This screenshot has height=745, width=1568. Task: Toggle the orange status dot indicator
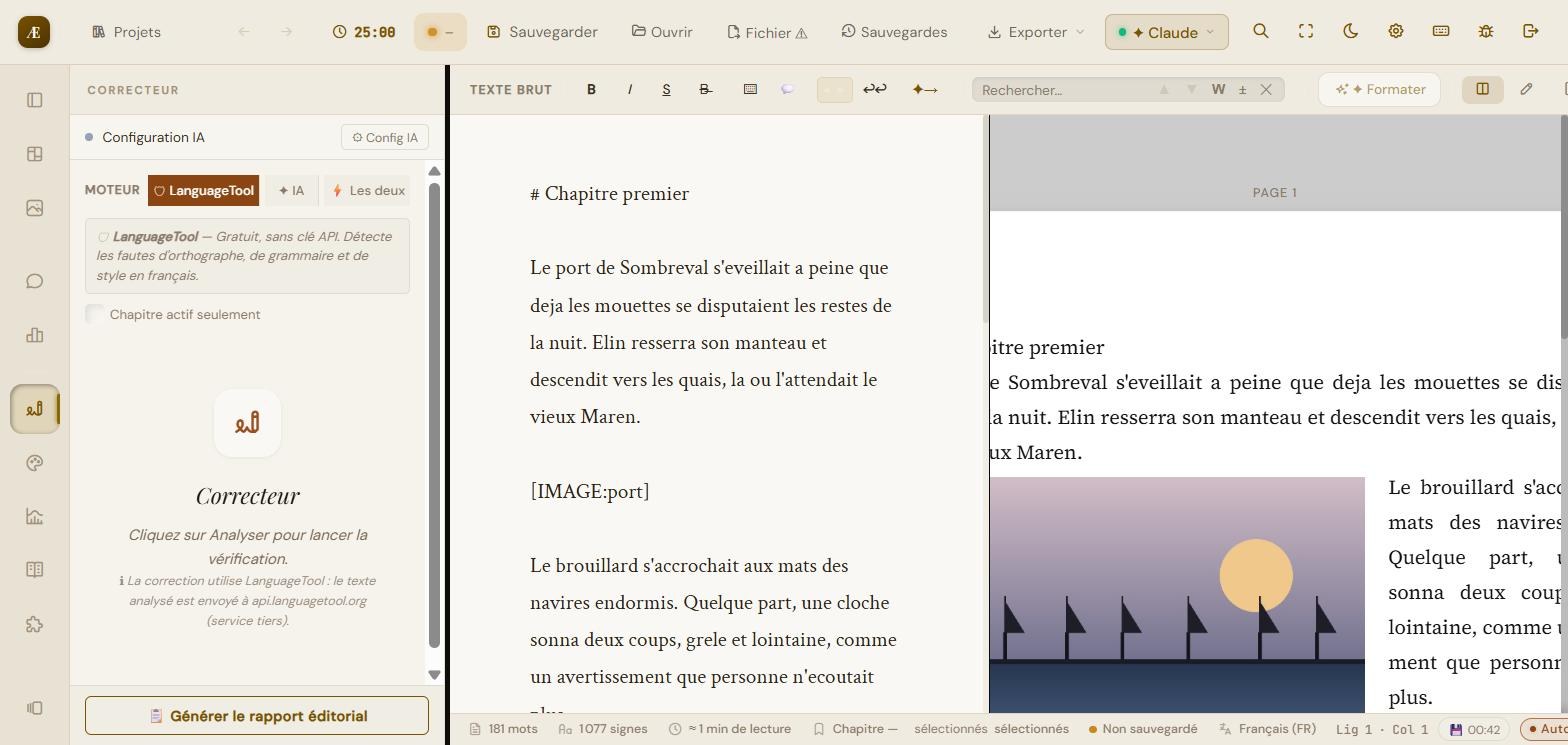tap(440, 32)
